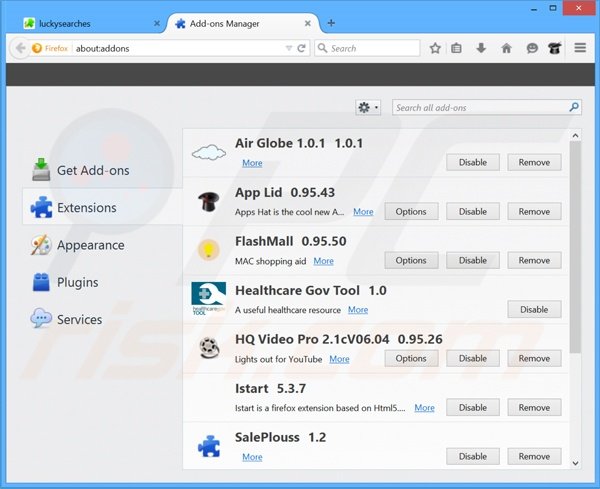Image resolution: width=600 pixels, height=489 pixels.
Task: Disable the HQ Video Pro extension
Action: coord(473,359)
